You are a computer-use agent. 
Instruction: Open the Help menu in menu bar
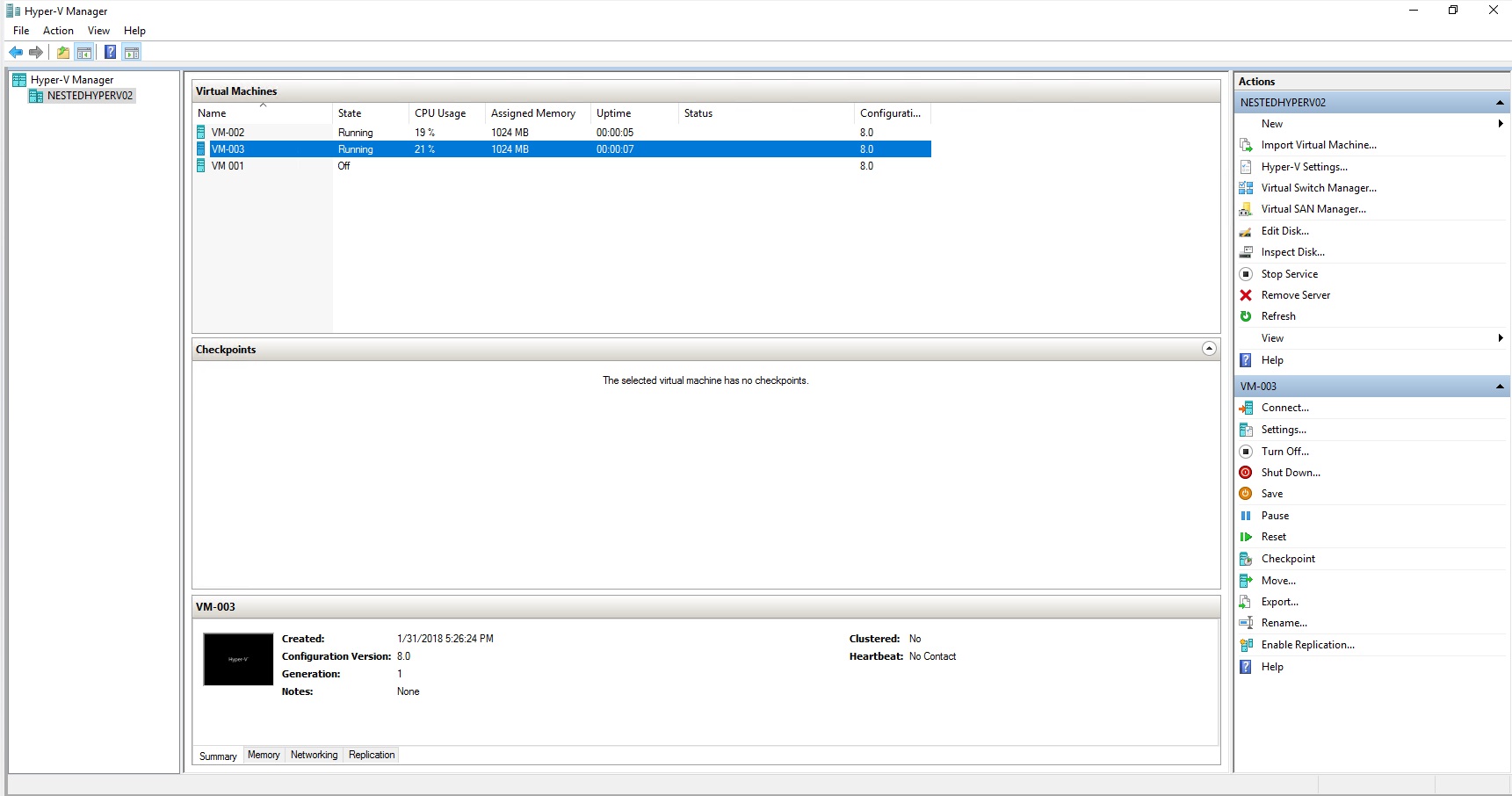point(134,31)
